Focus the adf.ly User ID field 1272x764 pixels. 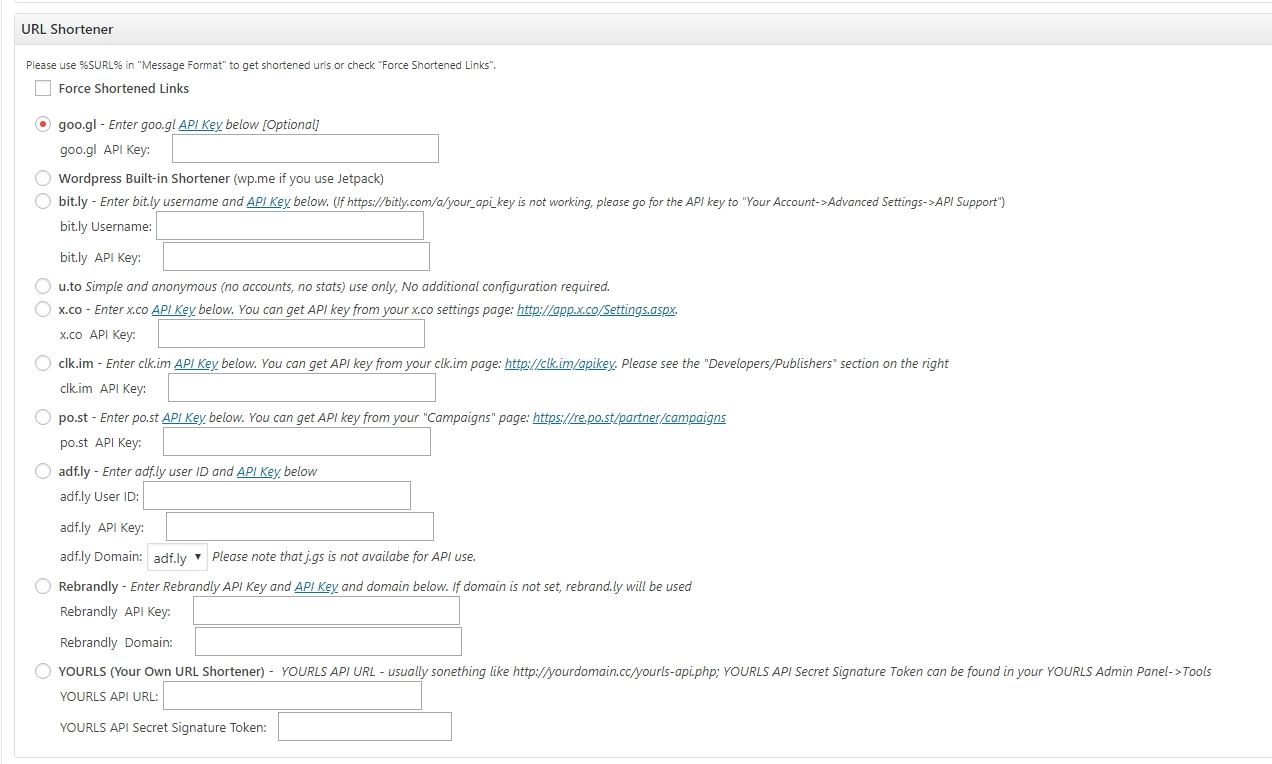(277, 495)
